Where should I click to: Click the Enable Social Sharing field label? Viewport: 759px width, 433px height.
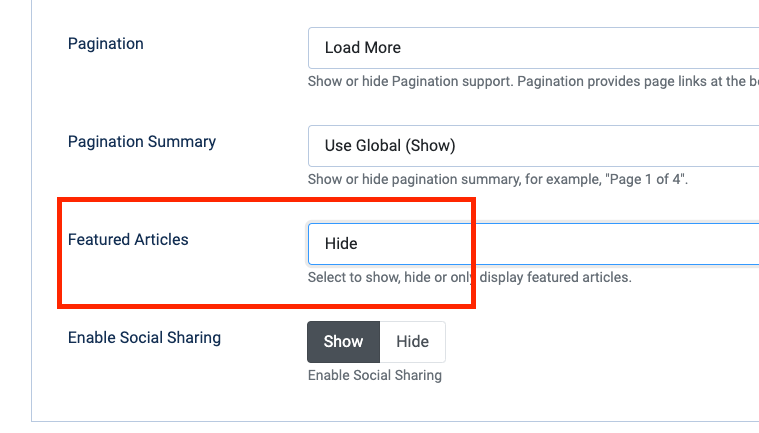click(144, 338)
